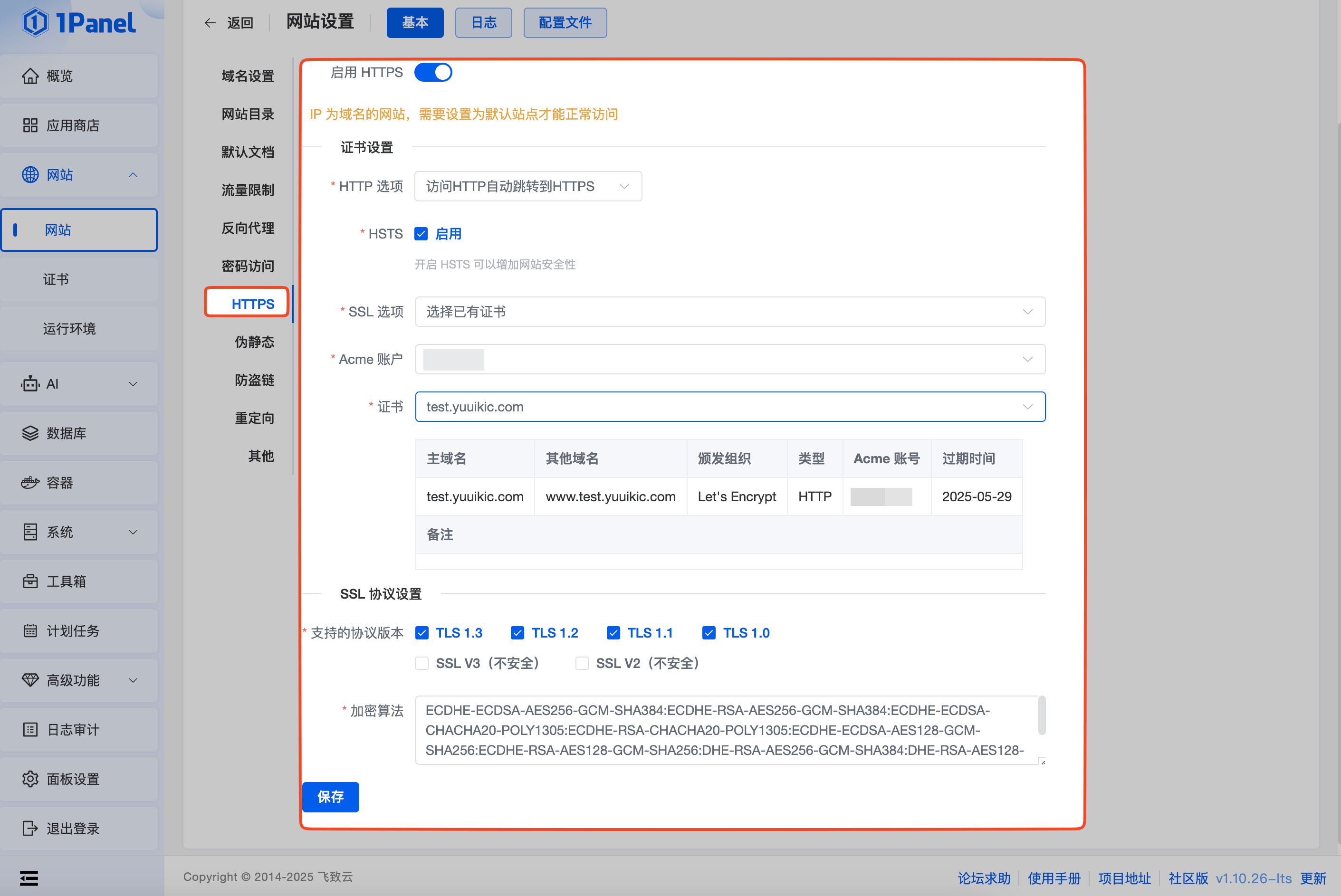The image size is (1341, 896).
Task: Click the overview house icon
Action: (30, 76)
